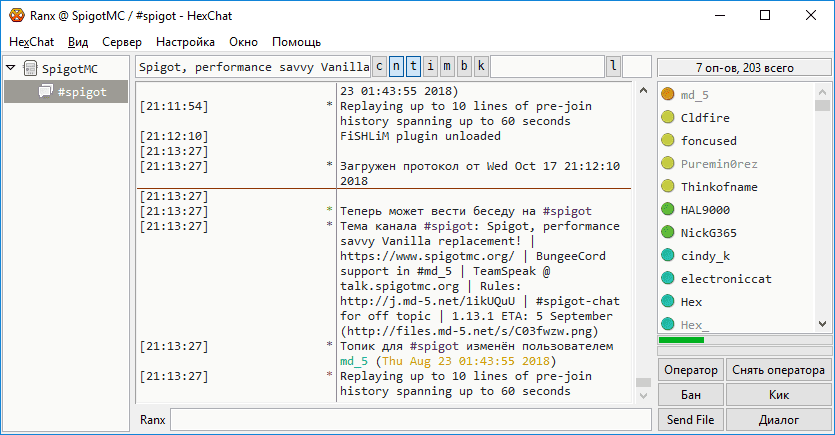Toggle the 'n' channel mode button
The height and width of the screenshot is (435, 835).
(397, 67)
